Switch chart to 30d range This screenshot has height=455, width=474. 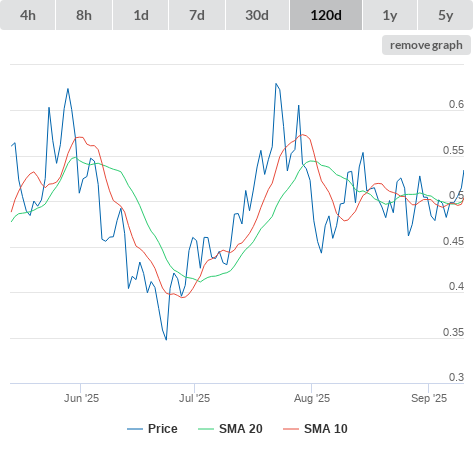[257, 15]
